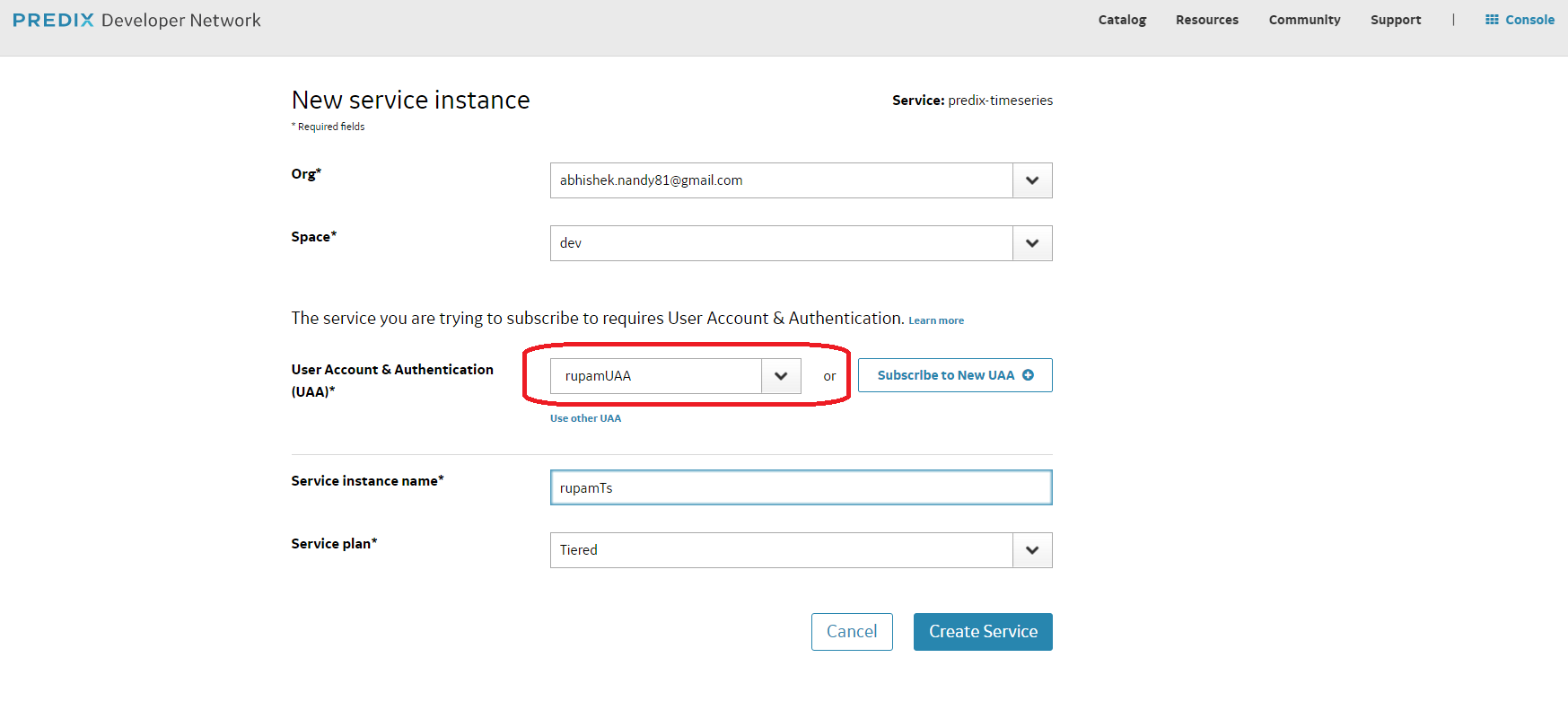Click the Create Service button

[983, 632]
